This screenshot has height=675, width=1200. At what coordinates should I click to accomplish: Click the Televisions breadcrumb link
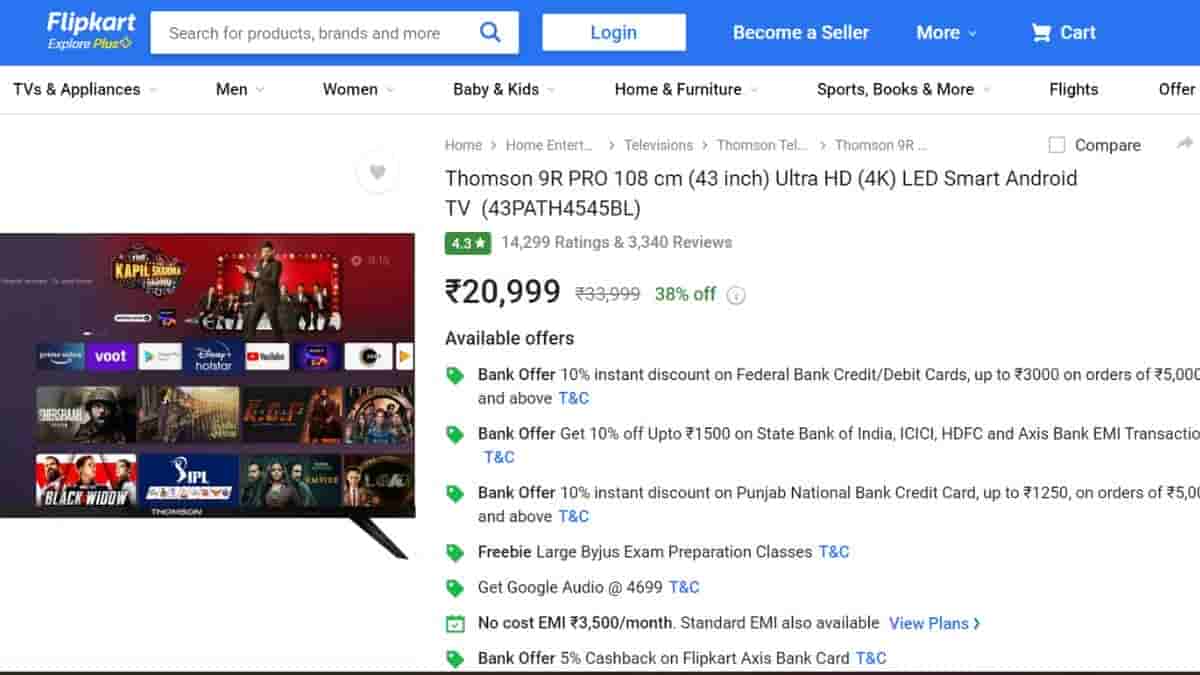658,145
